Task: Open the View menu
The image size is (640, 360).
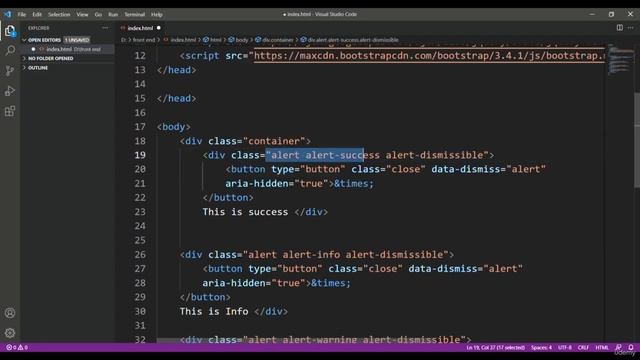Action: pyautogui.click(x=82, y=14)
